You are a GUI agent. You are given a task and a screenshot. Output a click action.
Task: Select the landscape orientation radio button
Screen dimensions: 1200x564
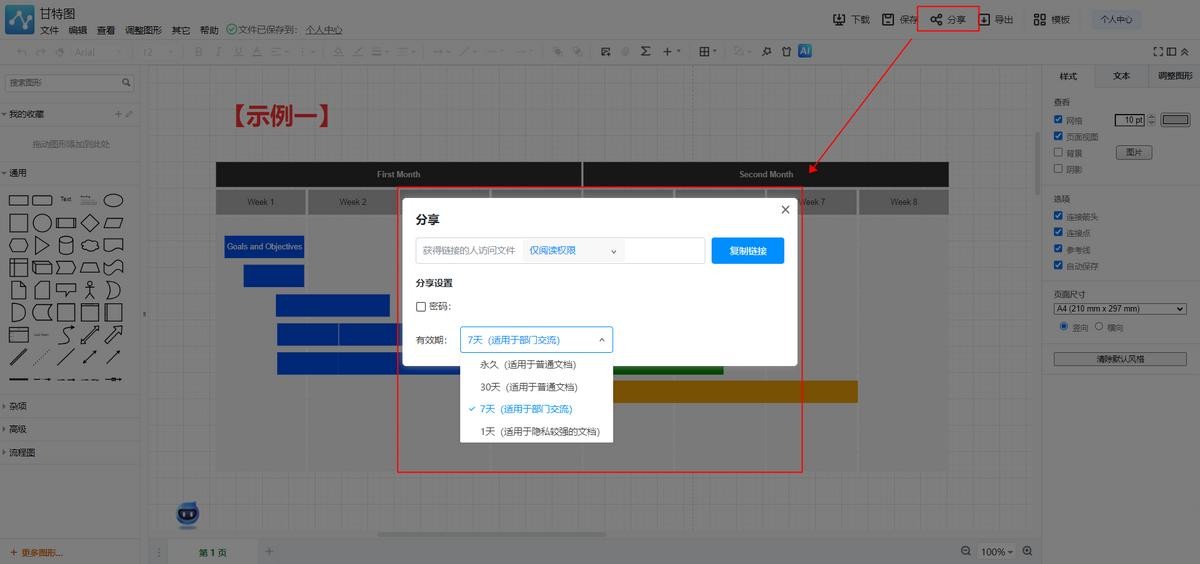coord(1099,327)
